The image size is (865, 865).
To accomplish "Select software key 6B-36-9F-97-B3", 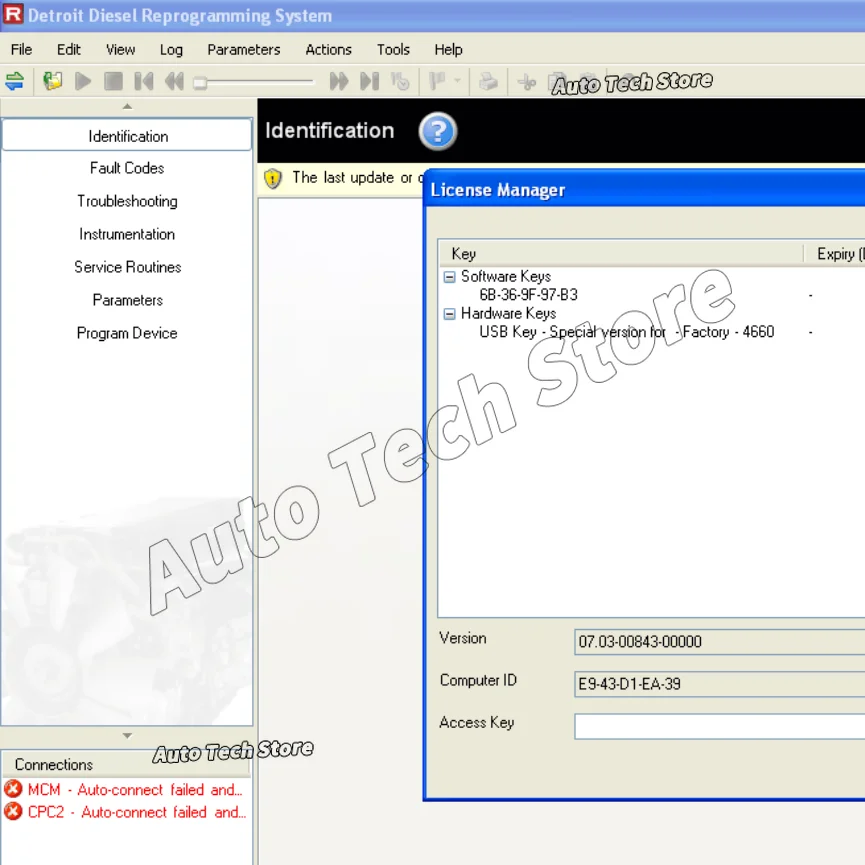I will pos(528,295).
